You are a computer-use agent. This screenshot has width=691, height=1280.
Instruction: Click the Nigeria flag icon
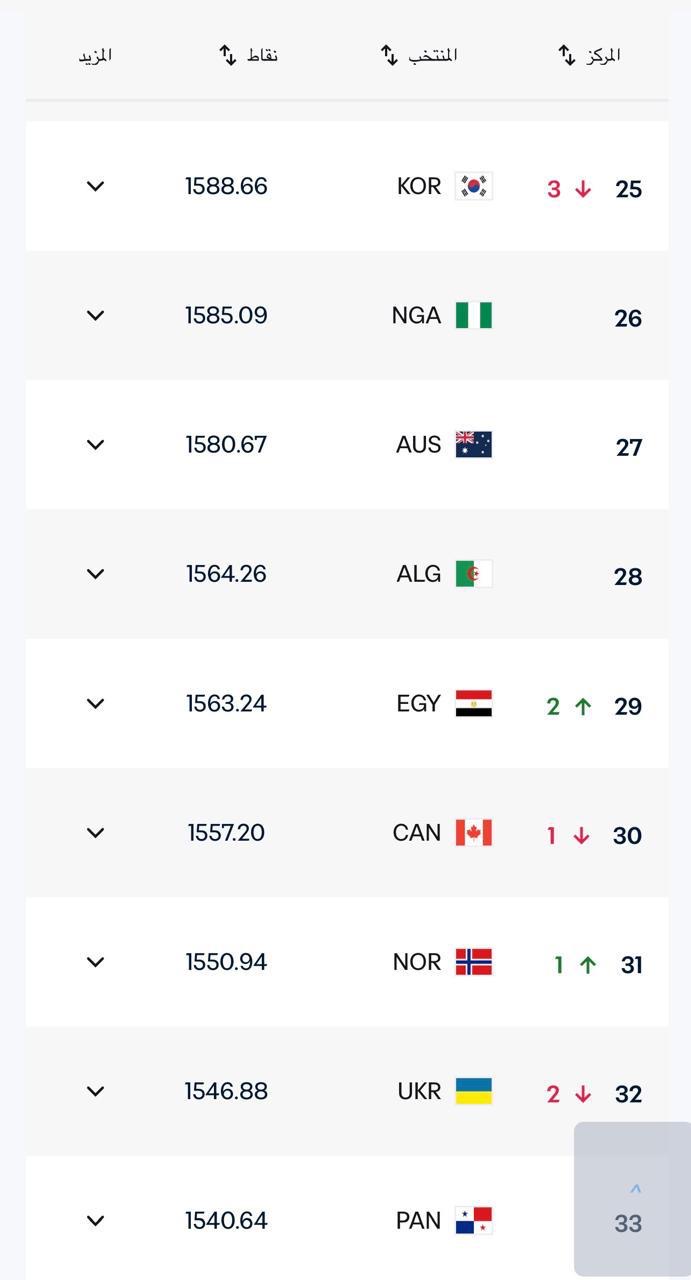coord(473,316)
